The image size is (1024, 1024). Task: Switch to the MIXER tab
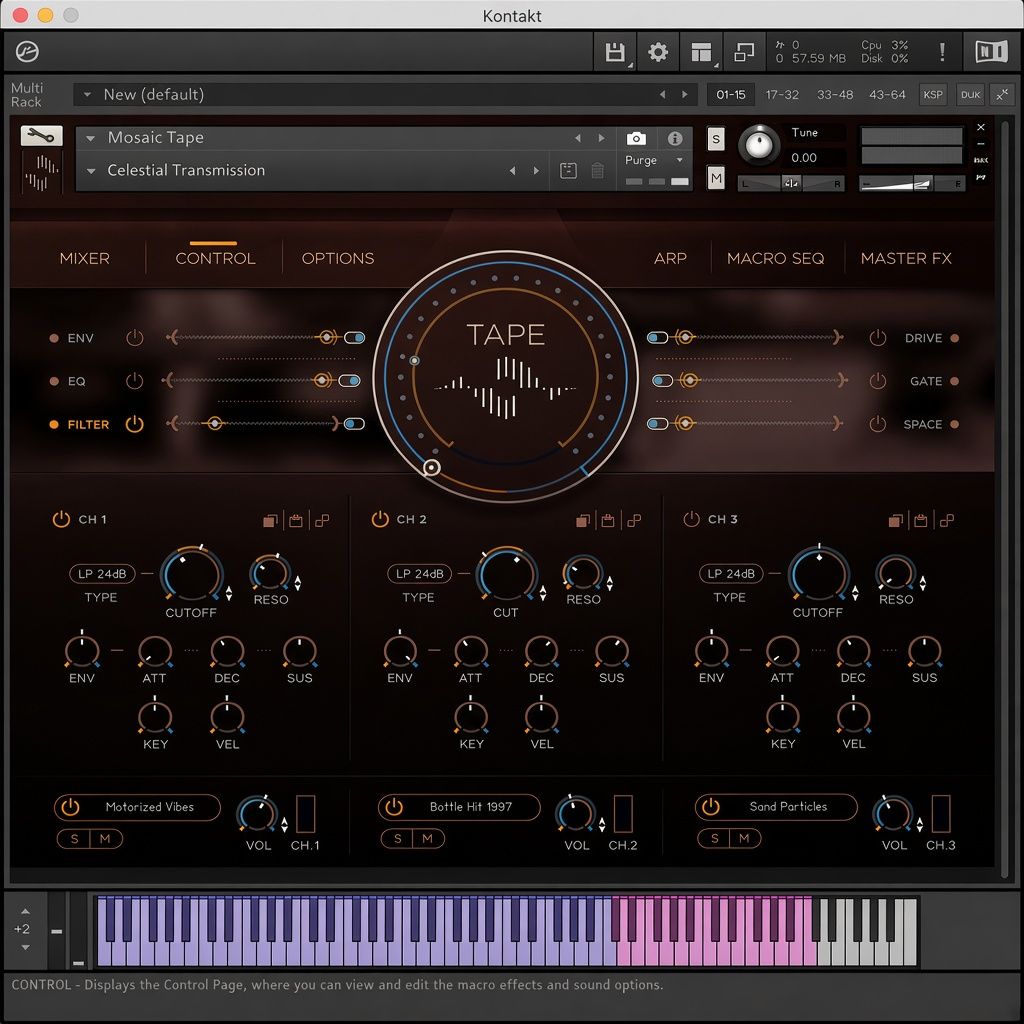(x=84, y=259)
